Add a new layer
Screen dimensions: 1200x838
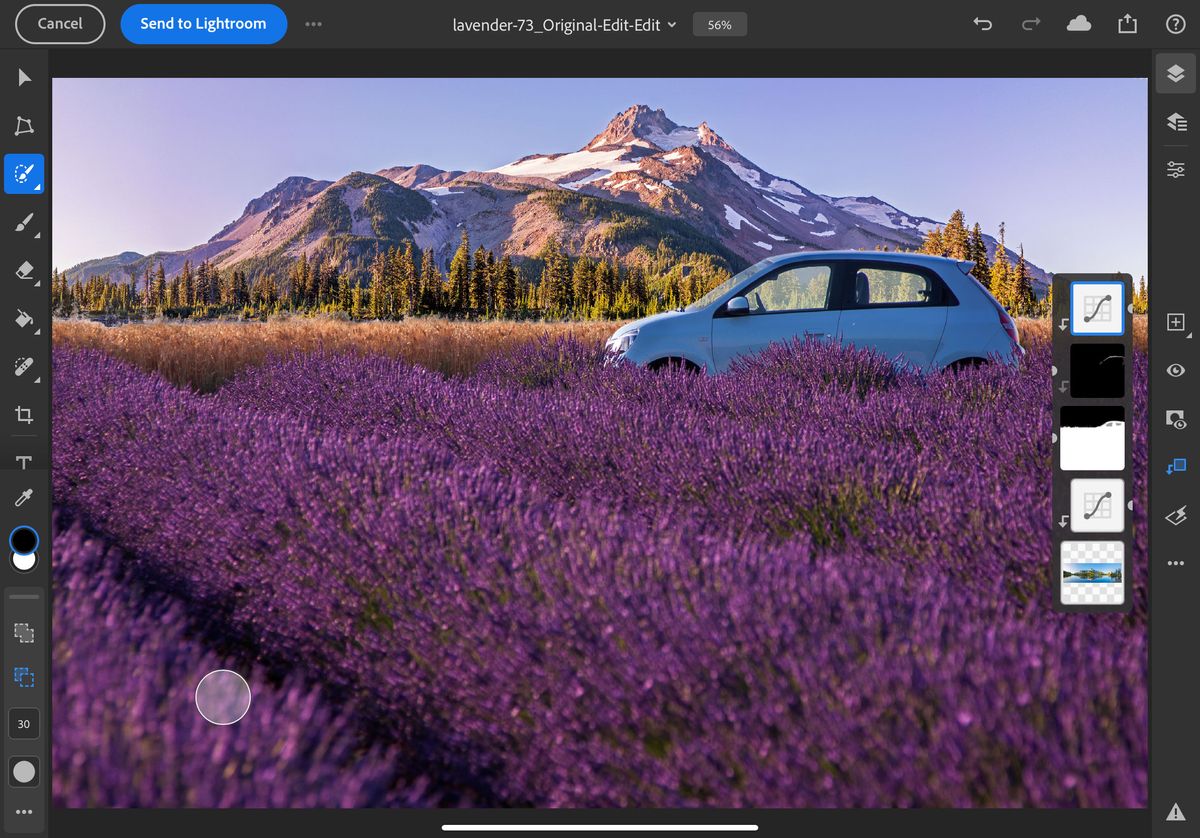click(x=1175, y=322)
